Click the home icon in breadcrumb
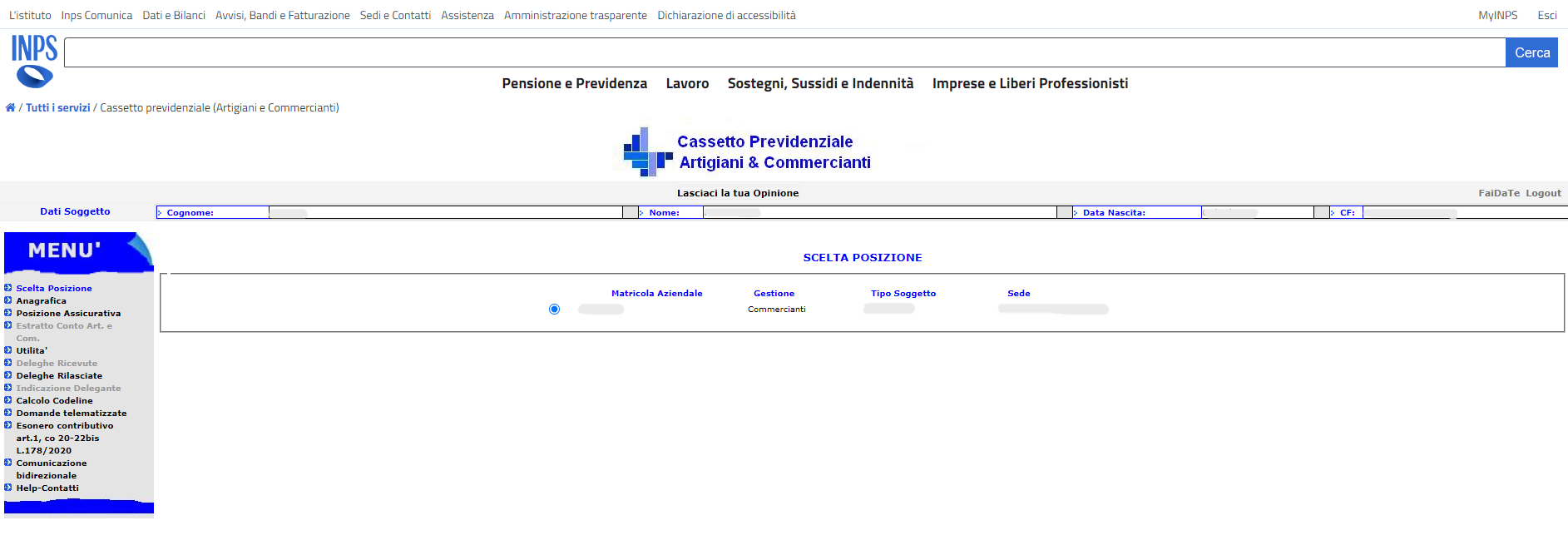This screenshot has height=555, width=1568. coord(10,107)
